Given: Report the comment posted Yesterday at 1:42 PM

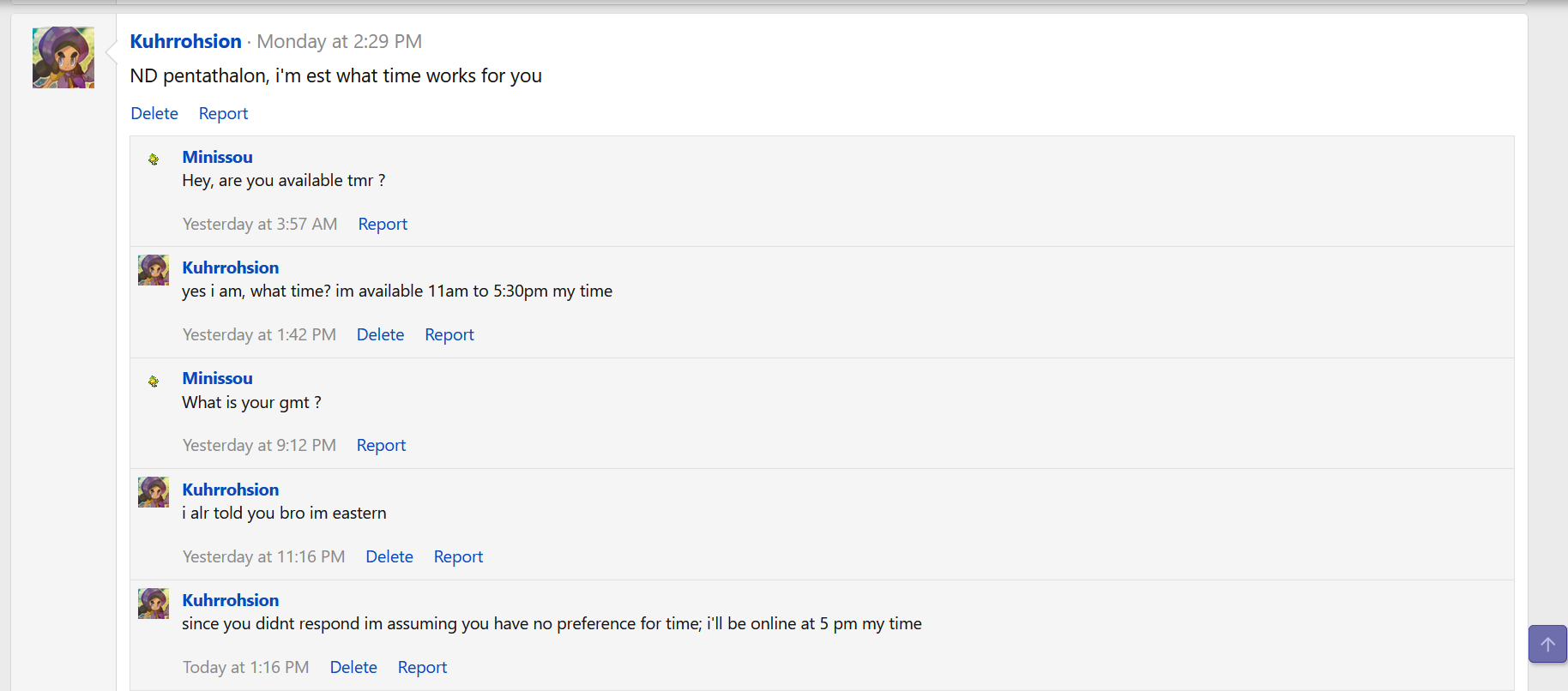Looking at the screenshot, I should click(449, 334).
